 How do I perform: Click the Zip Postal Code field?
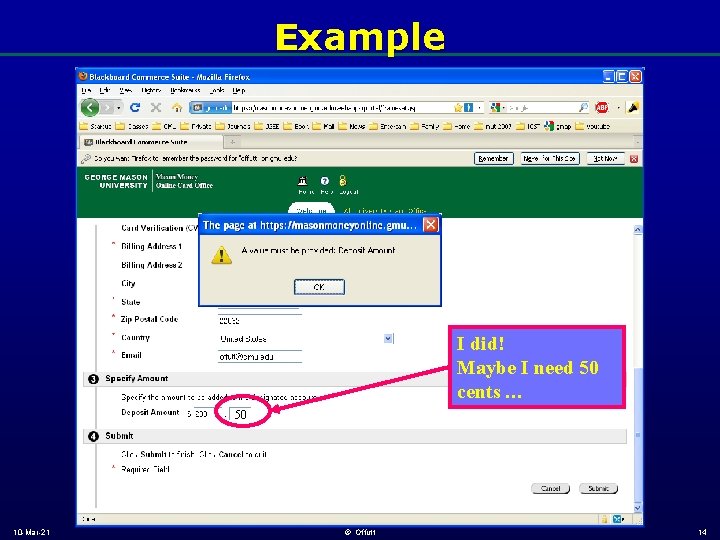click(x=259, y=320)
